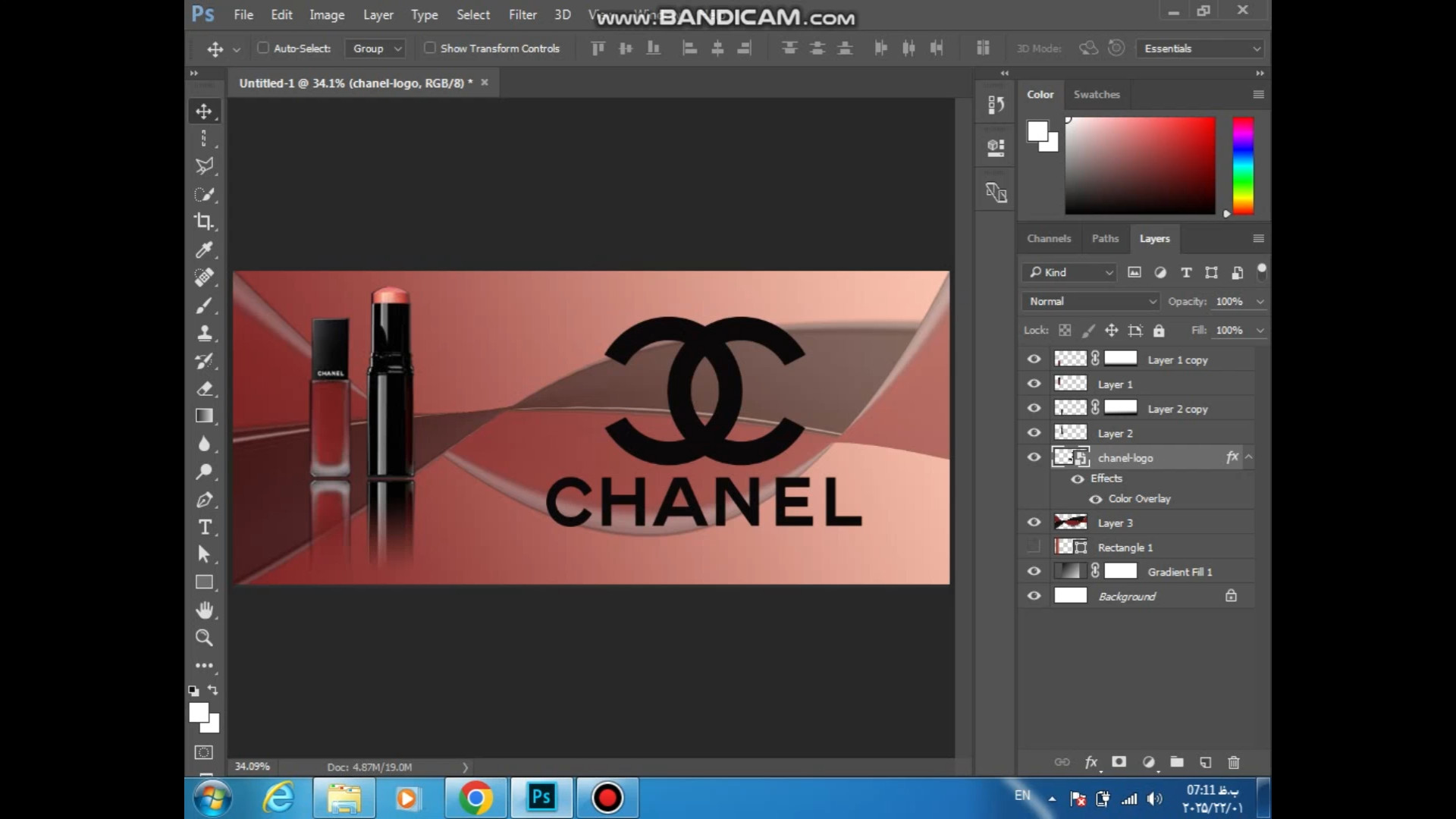Image resolution: width=1456 pixels, height=819 pixels.
Task: Open the Layers panel options menu
Action: 1258,238
